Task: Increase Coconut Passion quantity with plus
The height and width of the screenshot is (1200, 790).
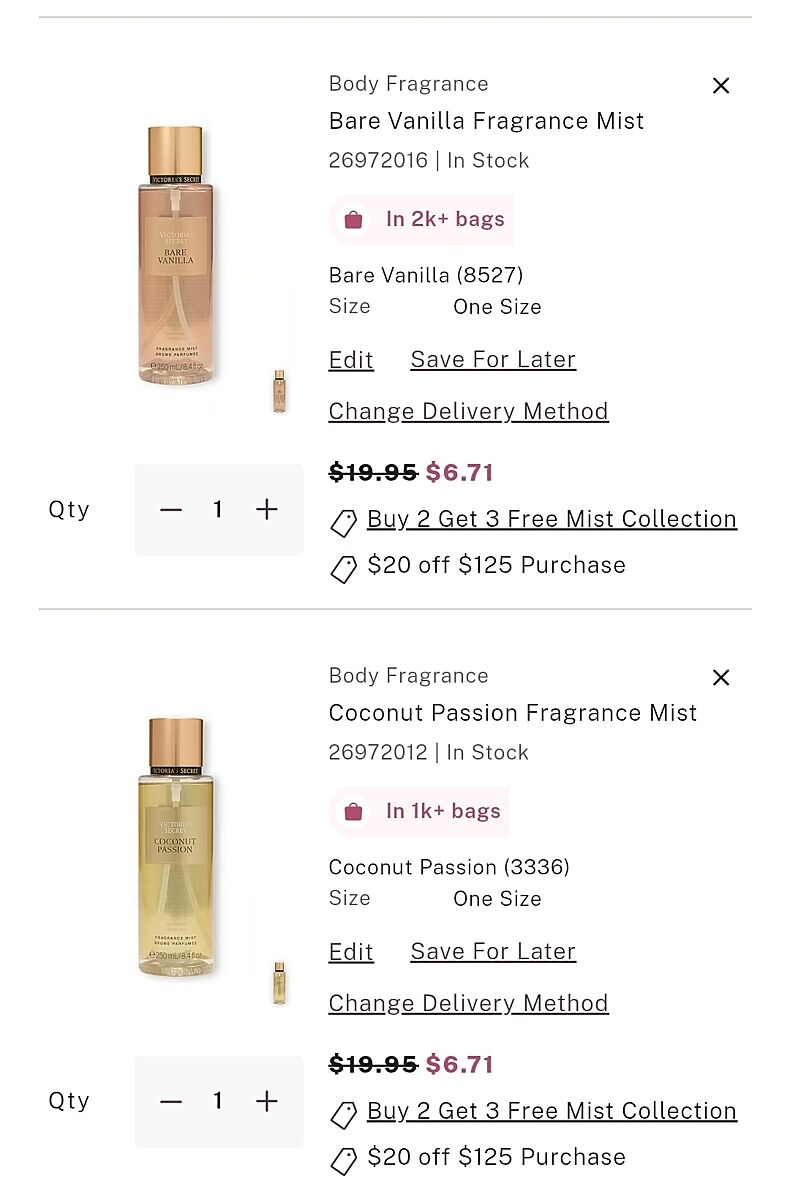Action: pyautogui.click(x=266, y=1102)
